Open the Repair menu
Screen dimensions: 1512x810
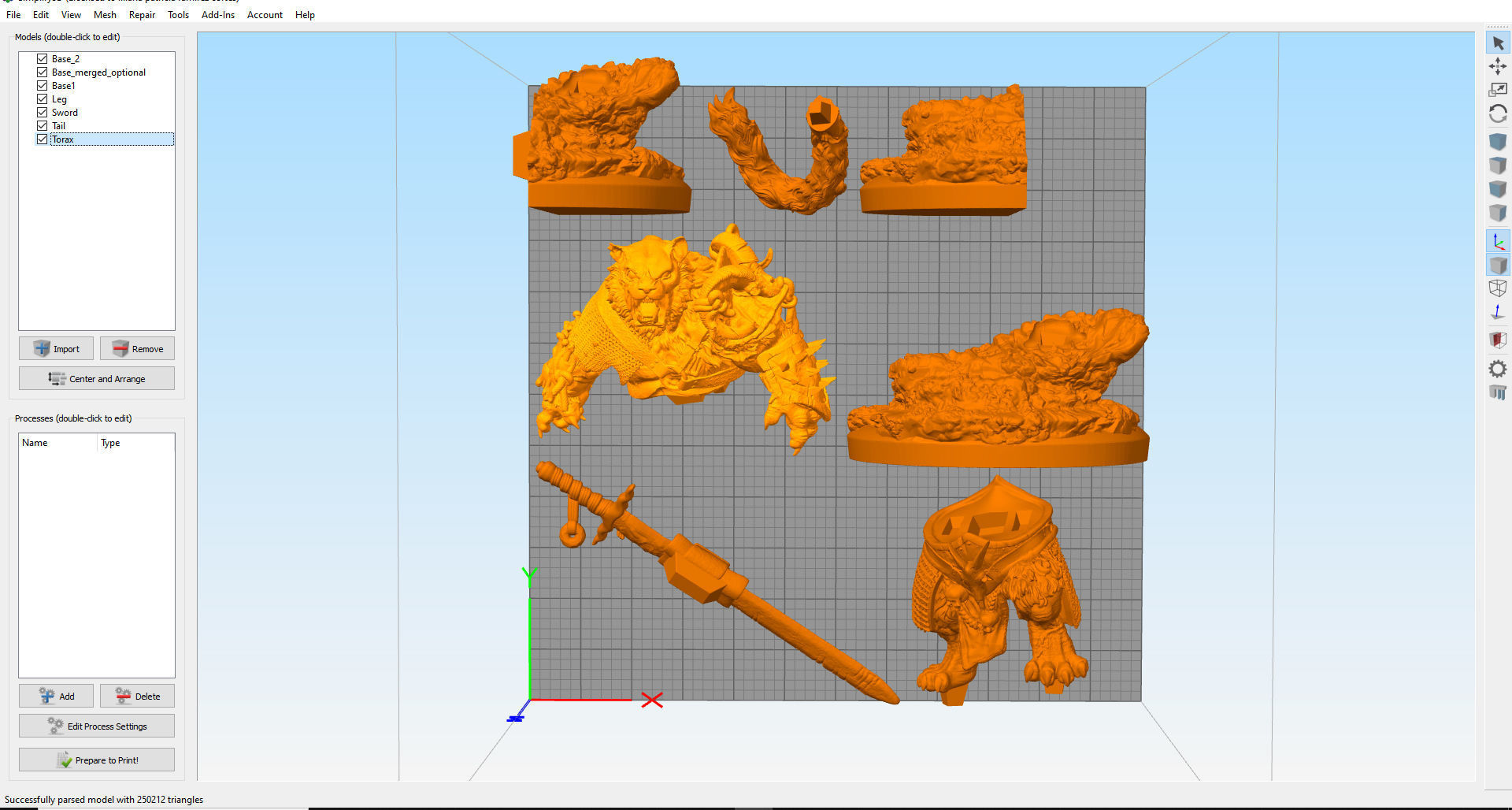142,15
